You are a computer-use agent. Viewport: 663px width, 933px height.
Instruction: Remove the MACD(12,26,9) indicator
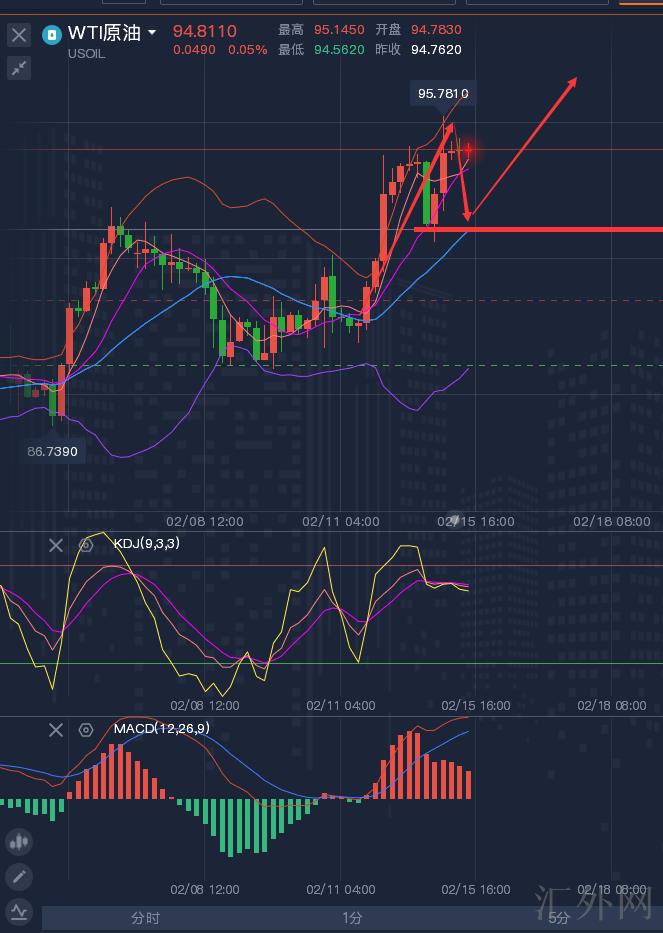[56, 730]
